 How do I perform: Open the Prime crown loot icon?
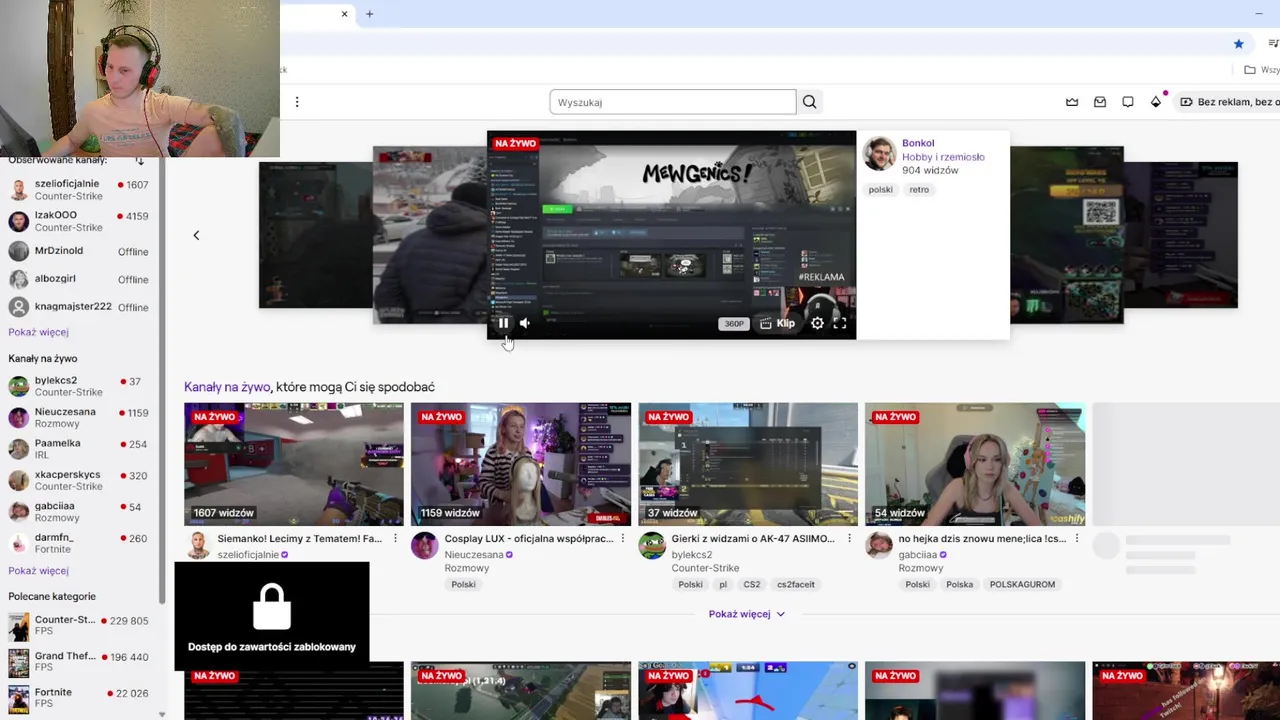[1072, 102]
